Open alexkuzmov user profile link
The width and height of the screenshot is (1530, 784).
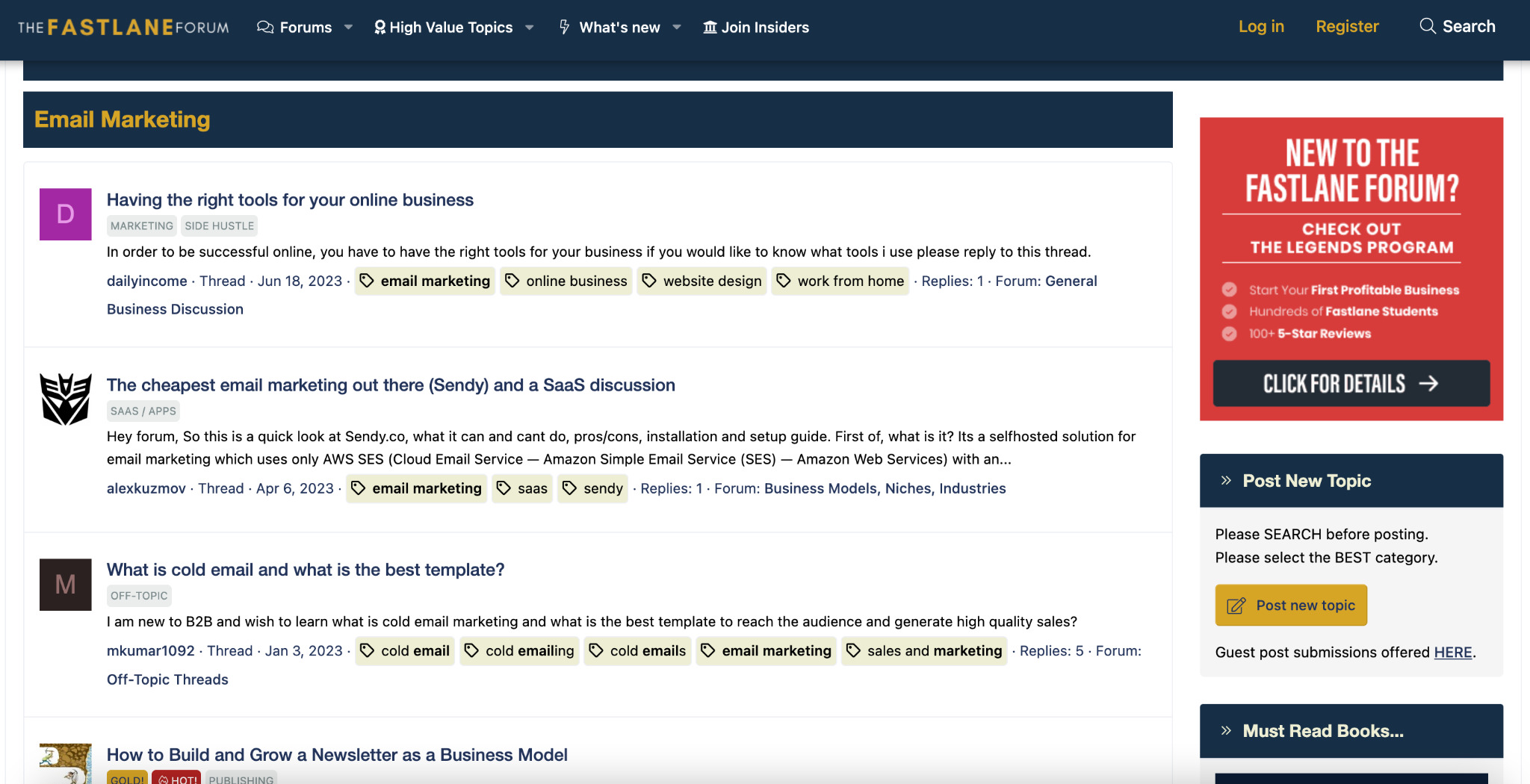pos(146,488)
